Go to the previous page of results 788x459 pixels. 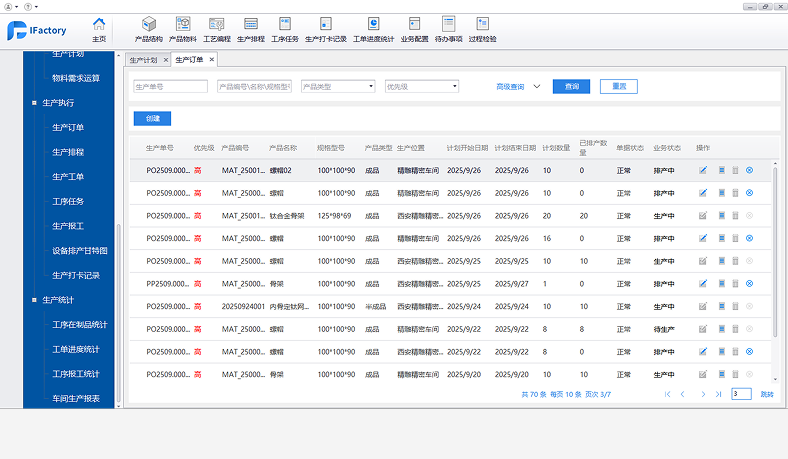(682, 394)
